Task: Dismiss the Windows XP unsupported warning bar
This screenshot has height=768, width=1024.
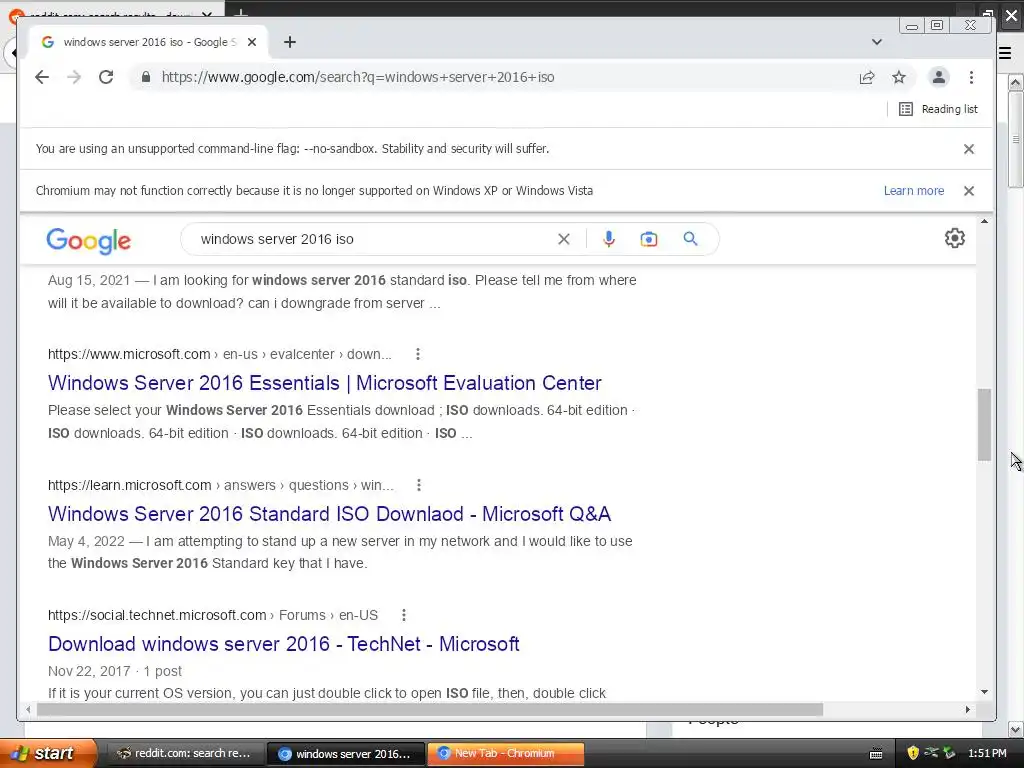Action: (x=968, y=191)
